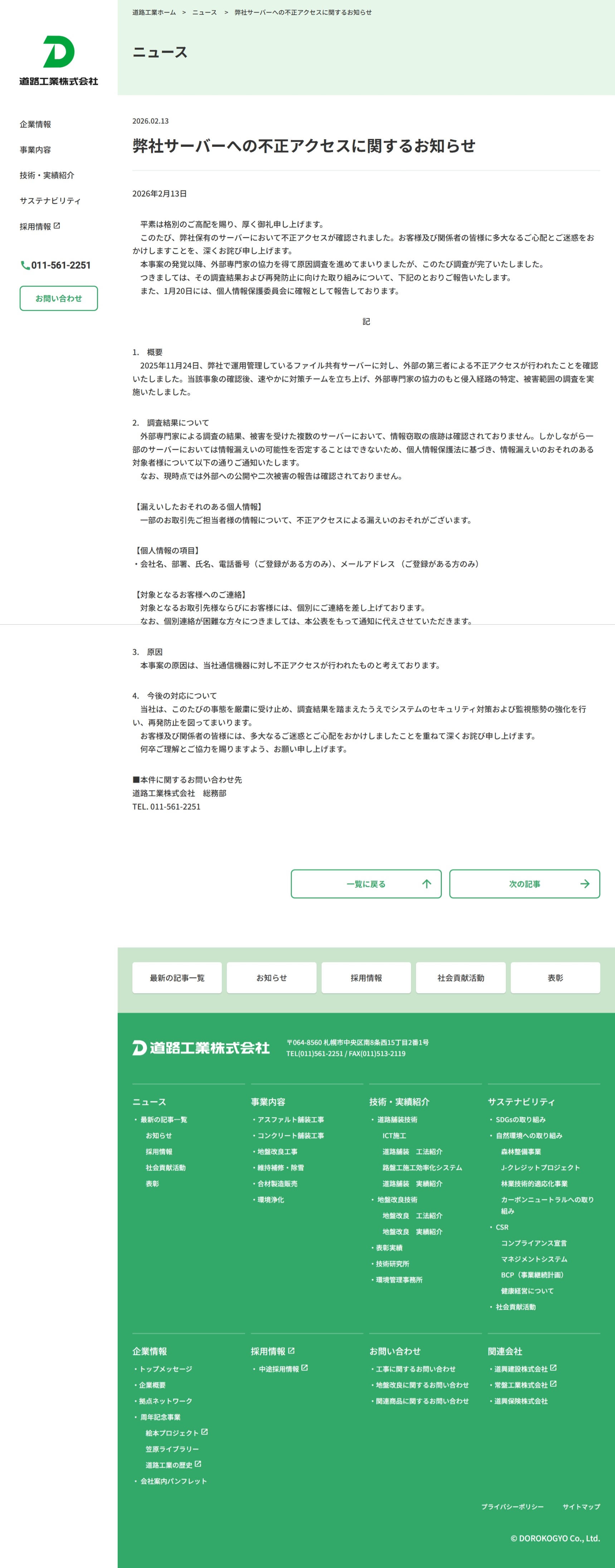615x1568 pixels.
Task: Open the サイトマップ footer link
Action: (x=581, y=1506)
